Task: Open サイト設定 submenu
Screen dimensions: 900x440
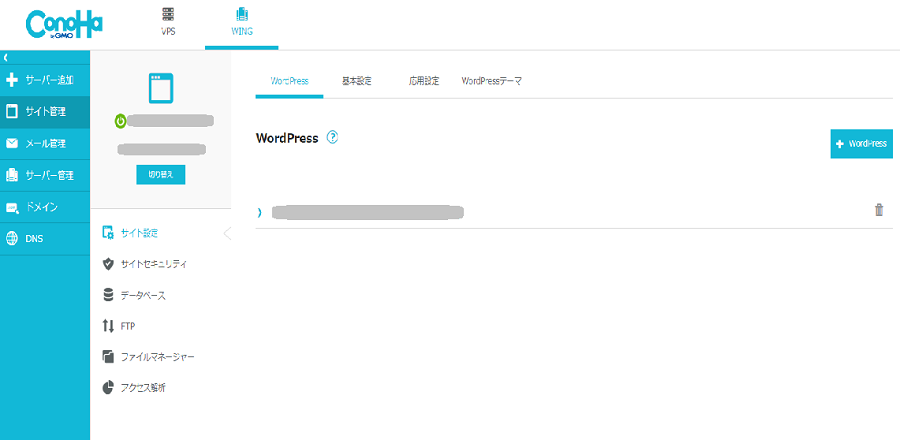Action: [x=139, y=233]
